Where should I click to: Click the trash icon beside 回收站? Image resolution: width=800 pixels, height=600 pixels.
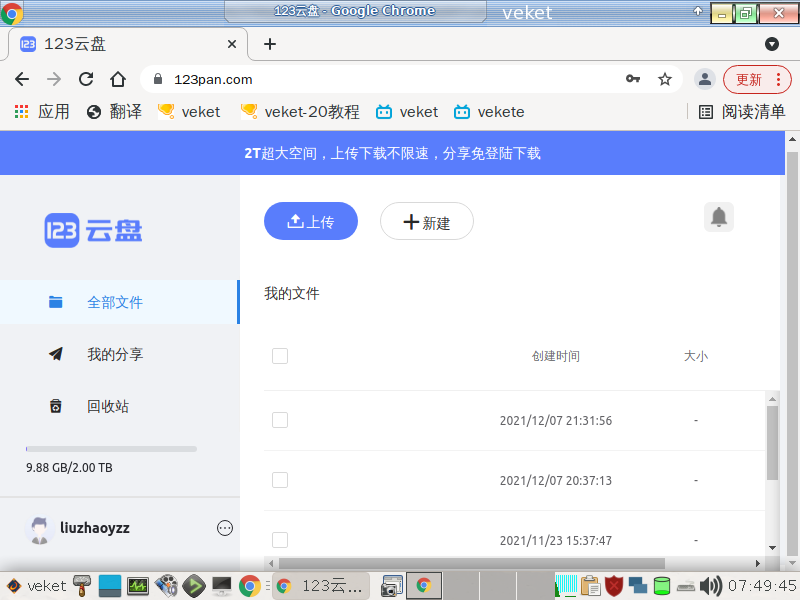[56, 406]
